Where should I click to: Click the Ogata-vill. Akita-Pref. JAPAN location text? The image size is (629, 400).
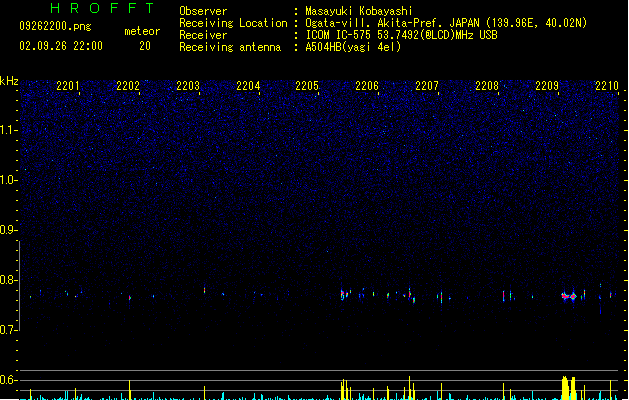click(446, 23)
